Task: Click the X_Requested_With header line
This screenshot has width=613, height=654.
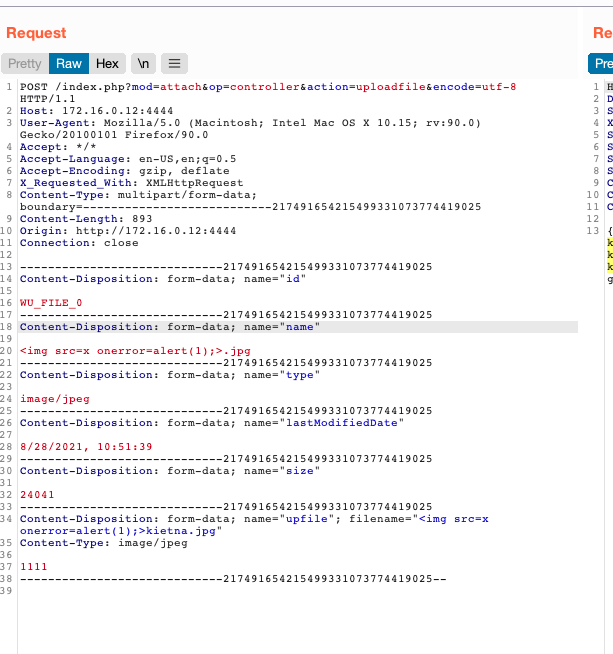Action: coord(131,183)
